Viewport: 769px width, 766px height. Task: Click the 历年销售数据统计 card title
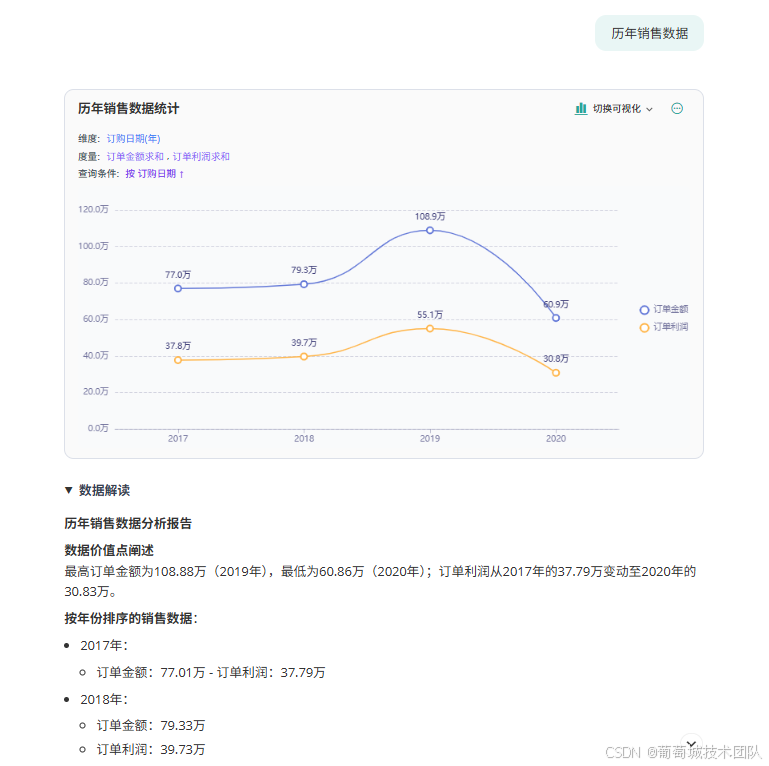point(128,108)
